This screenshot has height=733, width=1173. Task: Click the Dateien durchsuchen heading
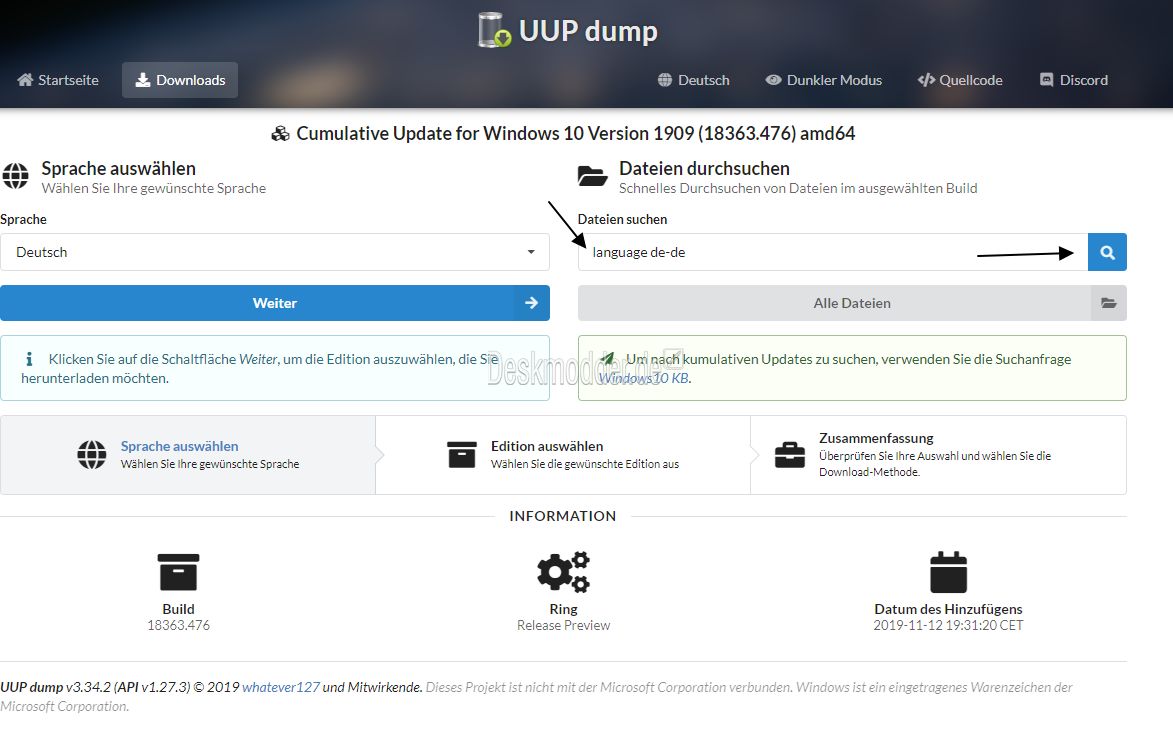pyautogui.click(x=704, y=168)
